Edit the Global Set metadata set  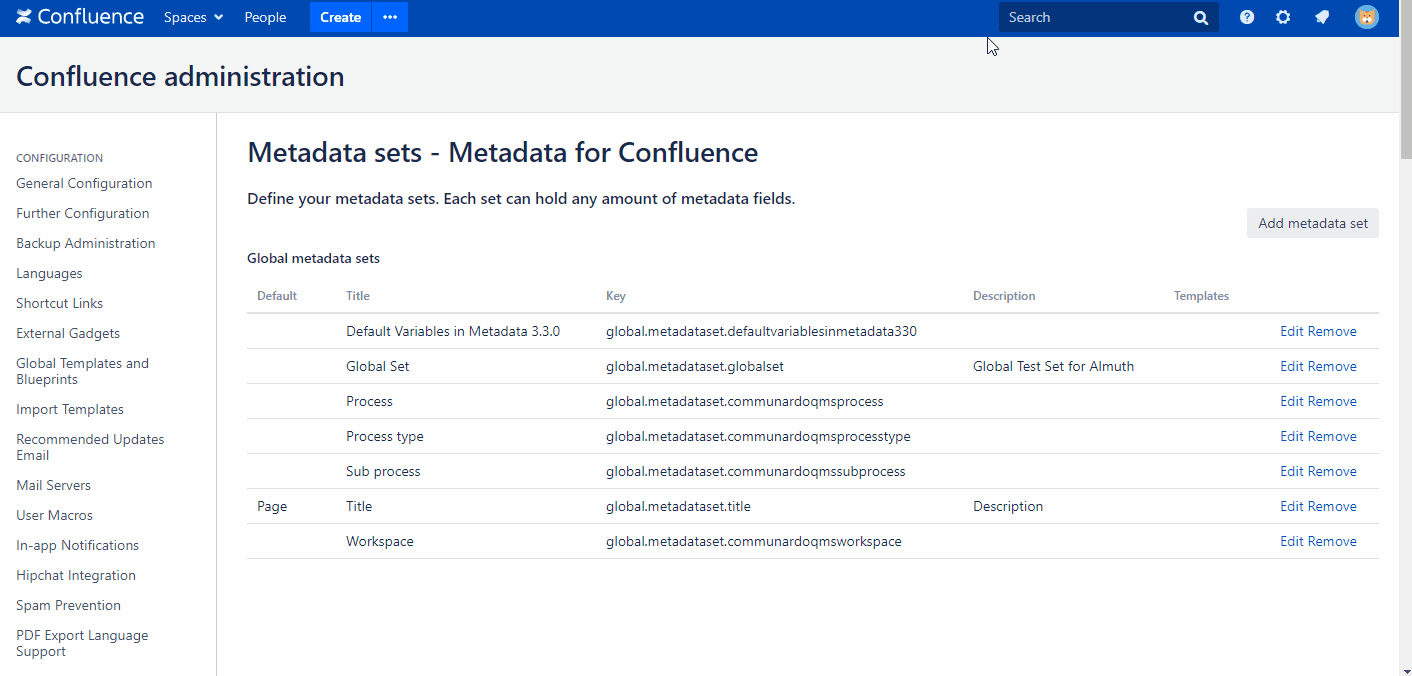[1292, 366]
